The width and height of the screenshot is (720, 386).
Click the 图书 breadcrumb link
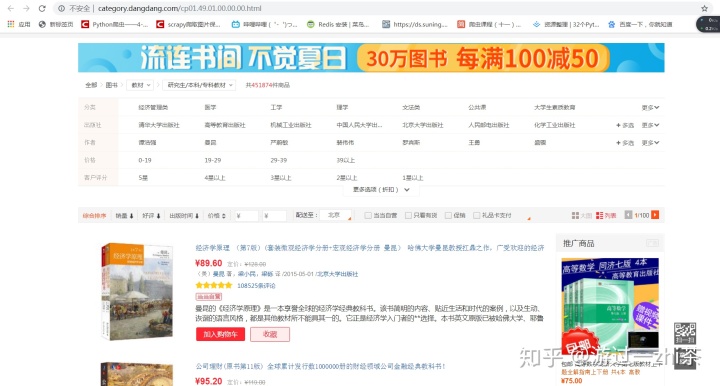click(x=112, y=85)
